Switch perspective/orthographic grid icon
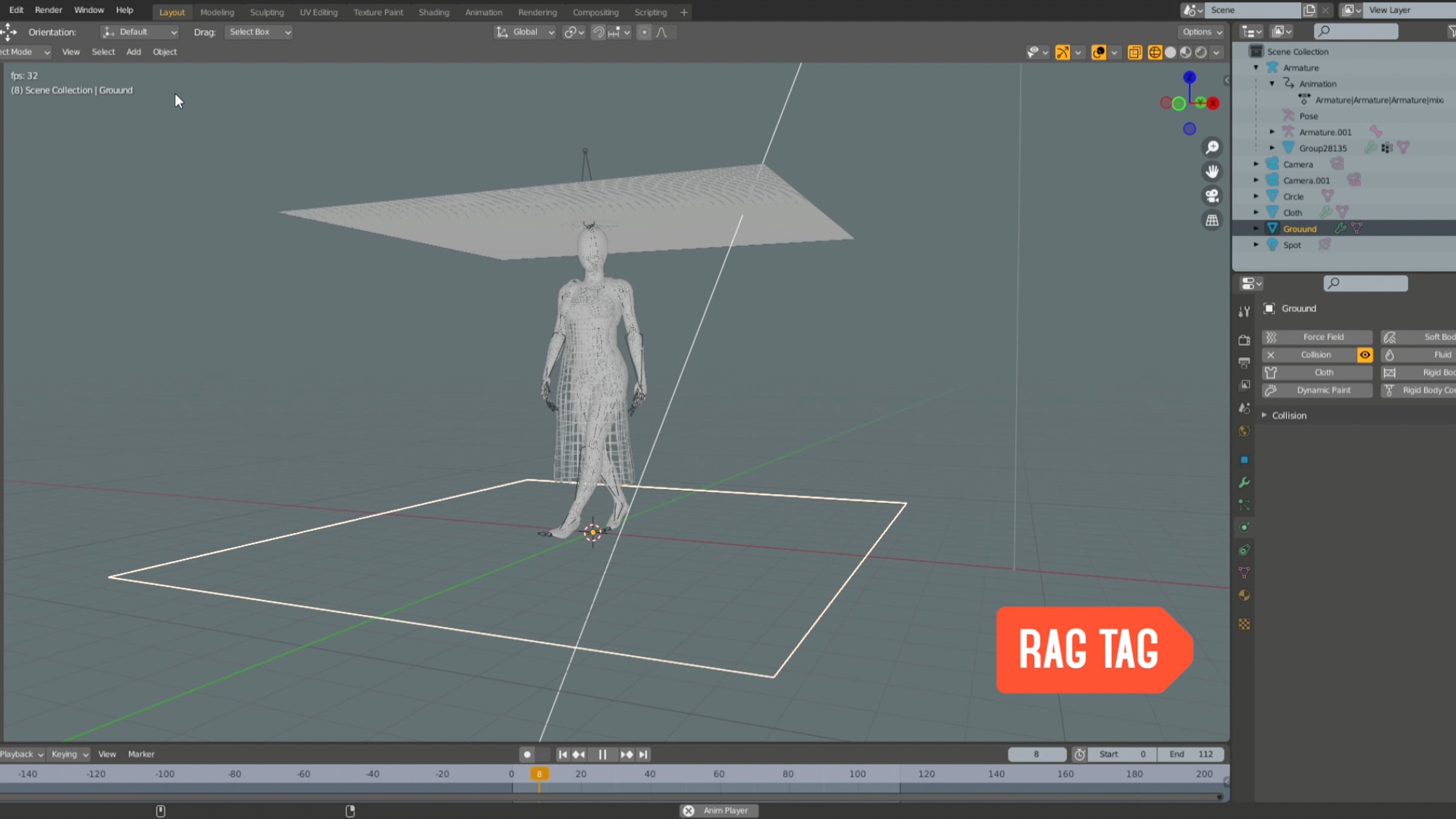This screenshot has width=1456, height=819. click(x=1212, y=220)
